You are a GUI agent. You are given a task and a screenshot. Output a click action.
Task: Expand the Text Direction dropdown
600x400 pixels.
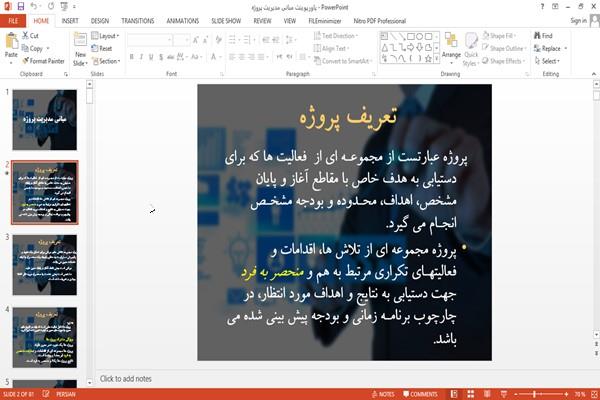point(336,36)
